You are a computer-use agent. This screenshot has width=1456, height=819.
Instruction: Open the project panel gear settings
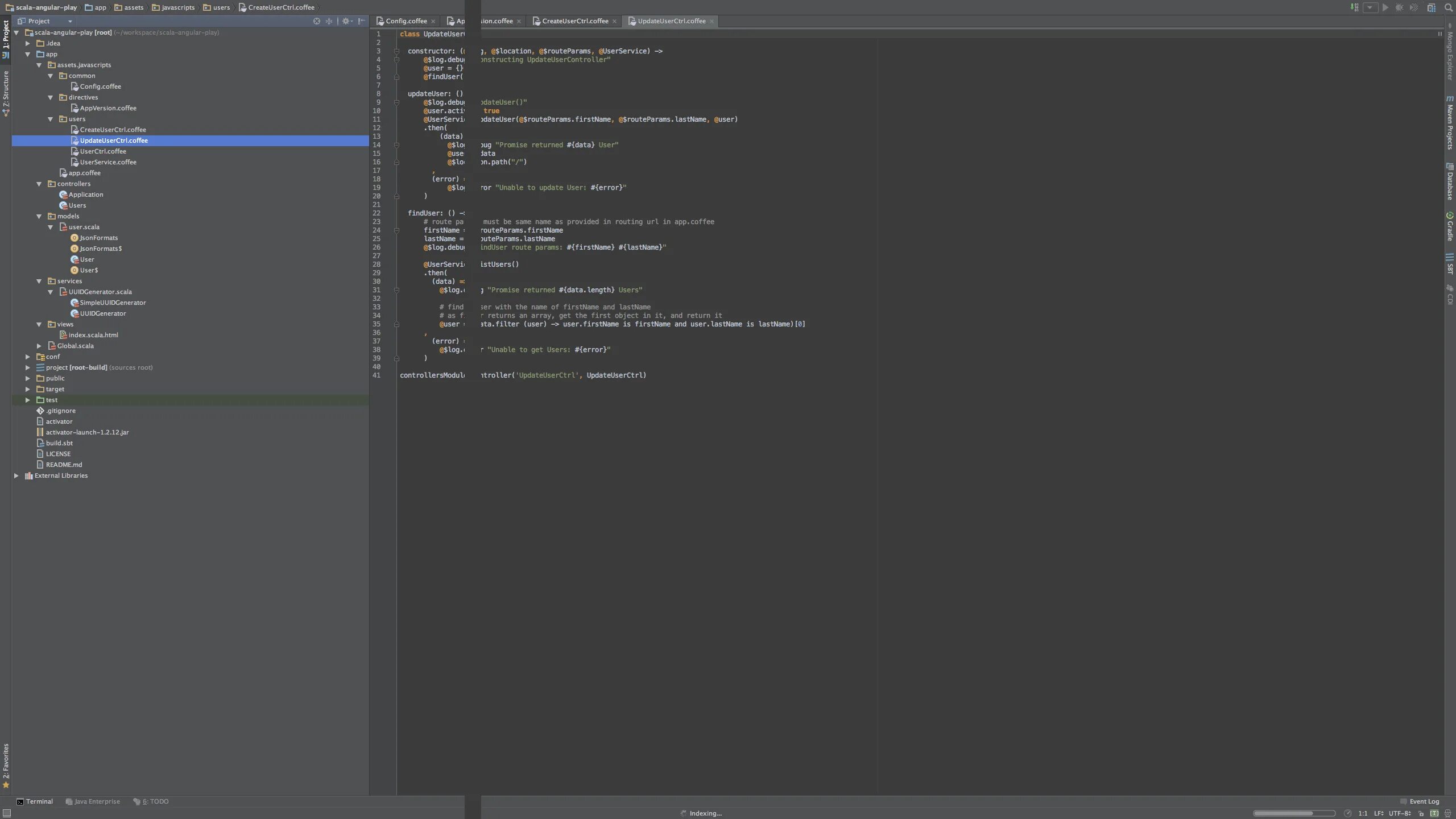tap(346, 21)
